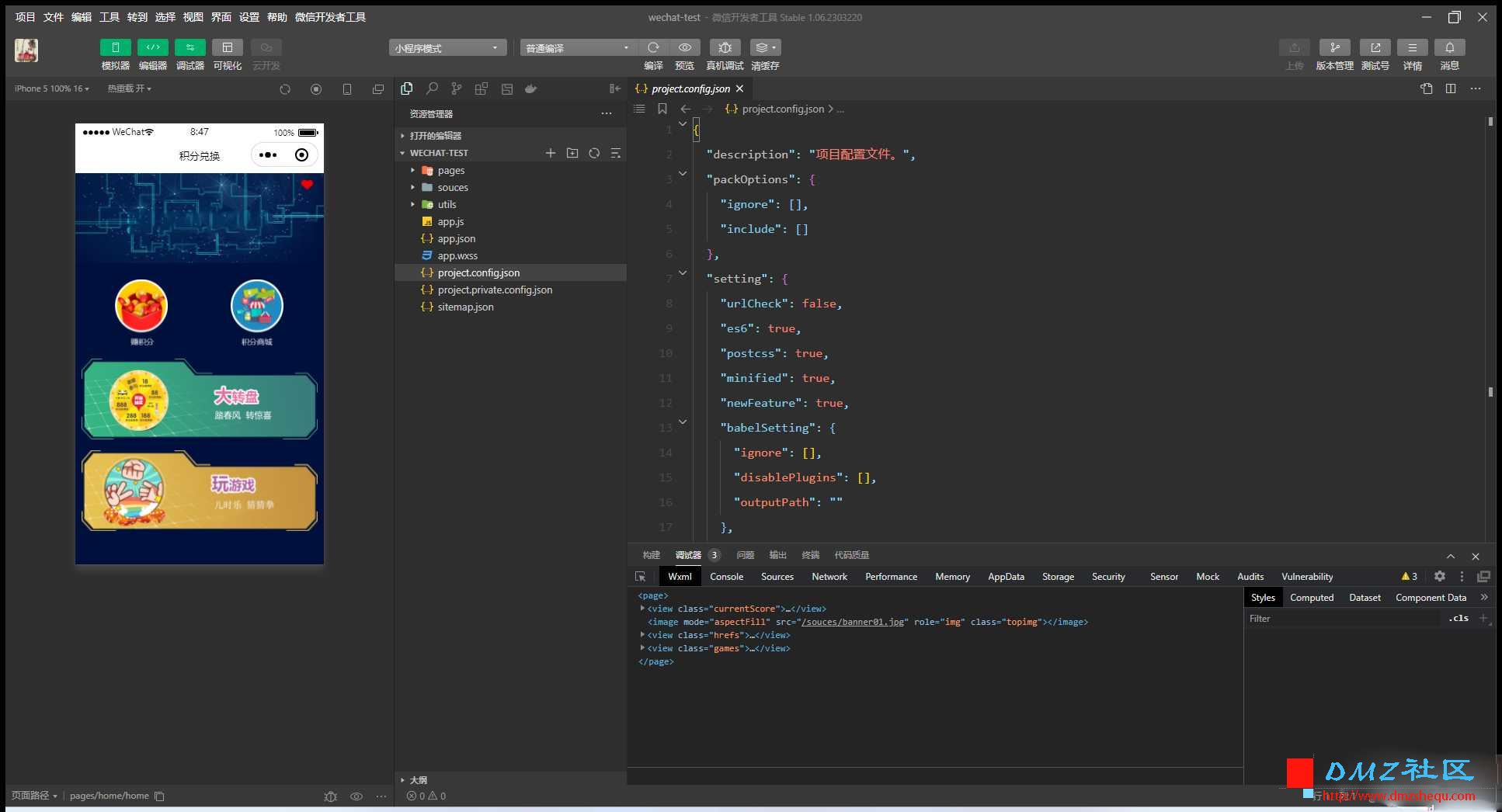Open the details (详情) panel

click(x=1412, y=47)
